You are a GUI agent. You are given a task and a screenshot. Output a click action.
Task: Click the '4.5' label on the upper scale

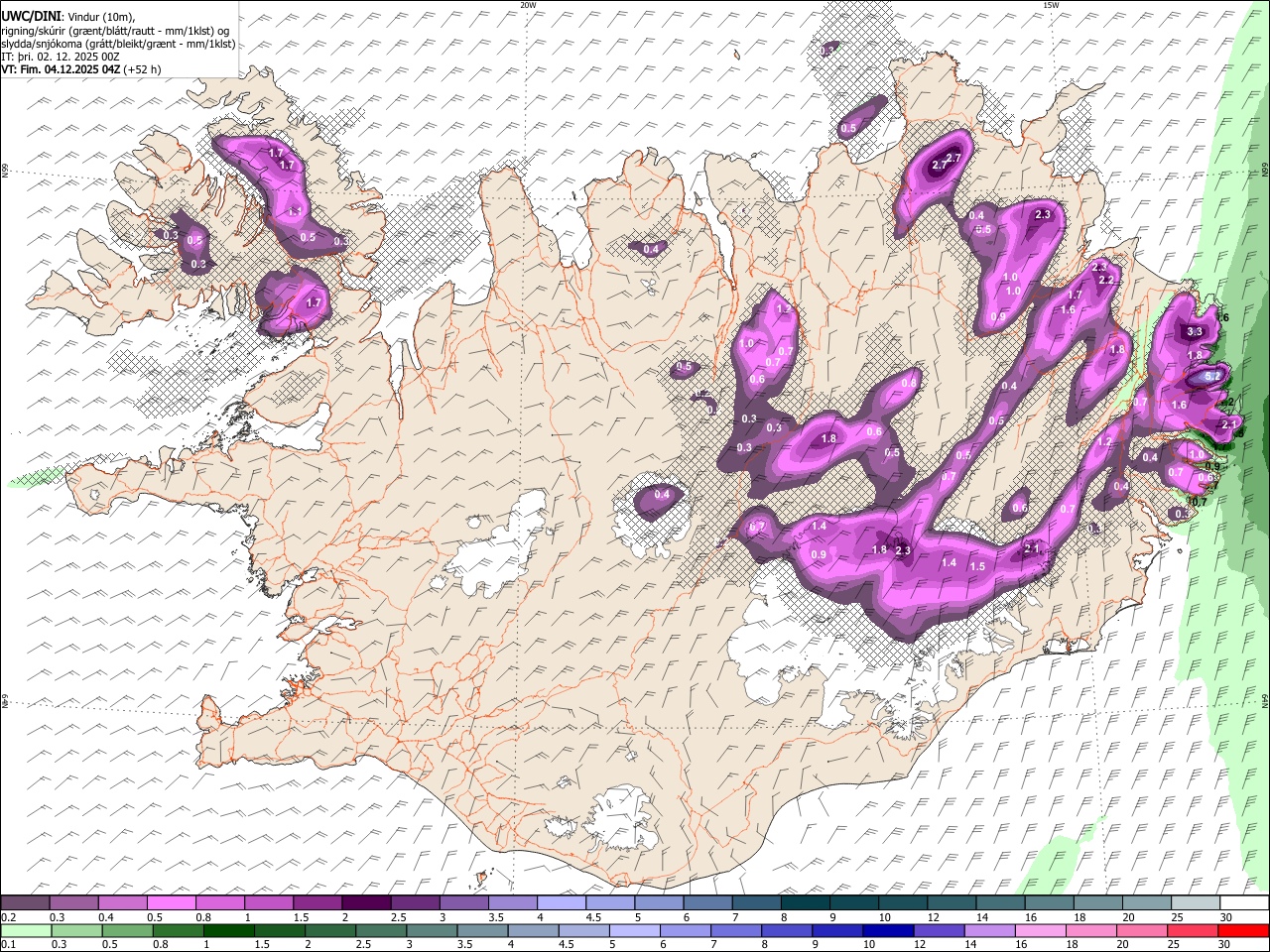593,916
